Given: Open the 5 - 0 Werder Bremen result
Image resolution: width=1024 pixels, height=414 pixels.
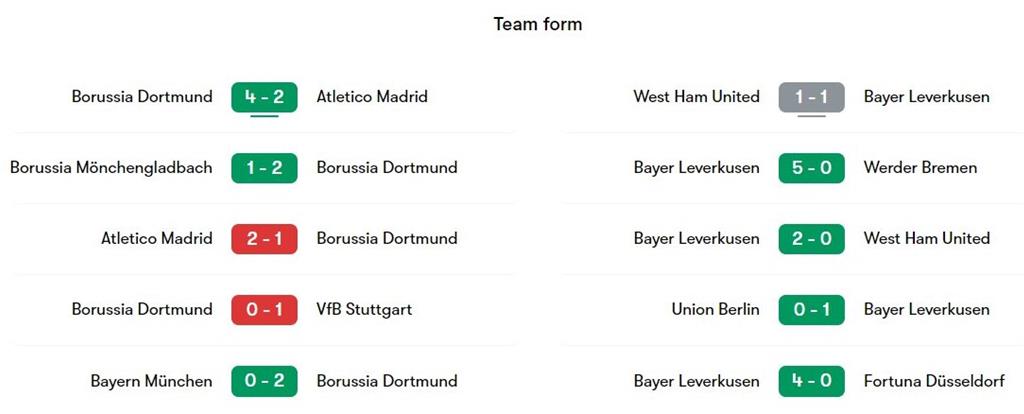Looking at the screenshot, I should coord(811,168).
